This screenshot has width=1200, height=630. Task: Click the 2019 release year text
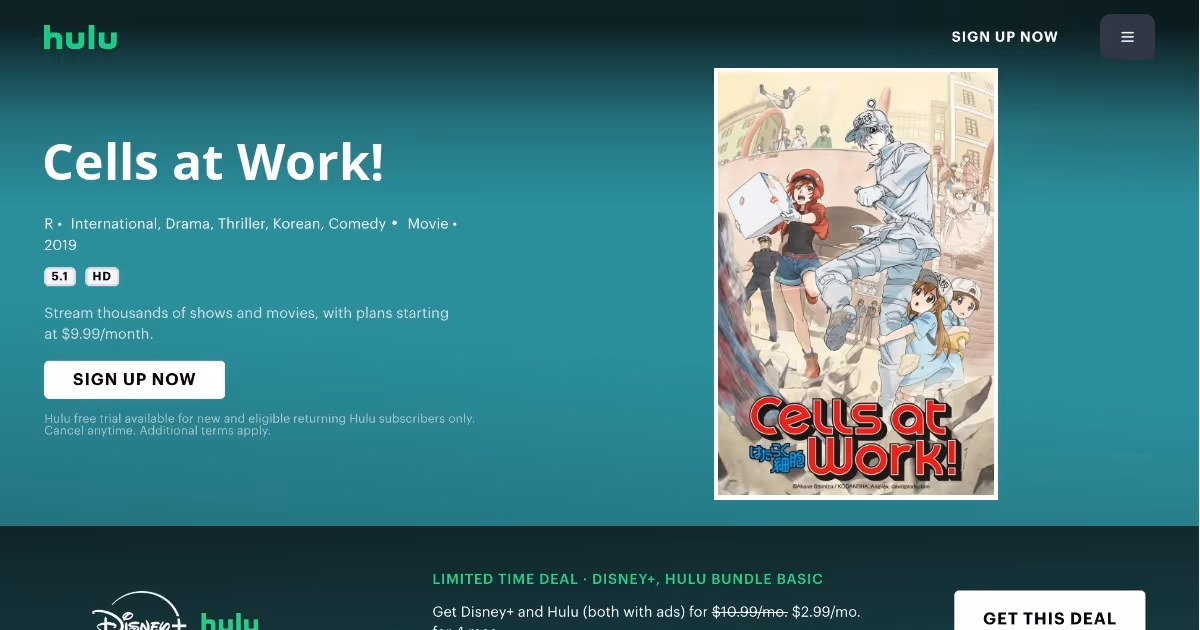(x=60, y=245)
